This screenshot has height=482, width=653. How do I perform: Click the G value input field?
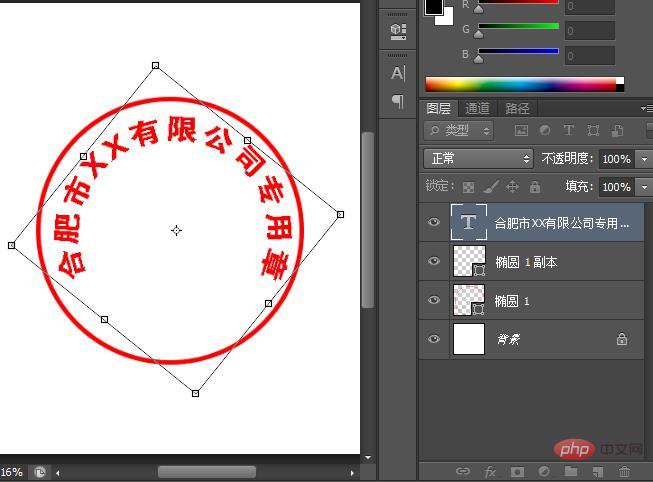(589, 30)
